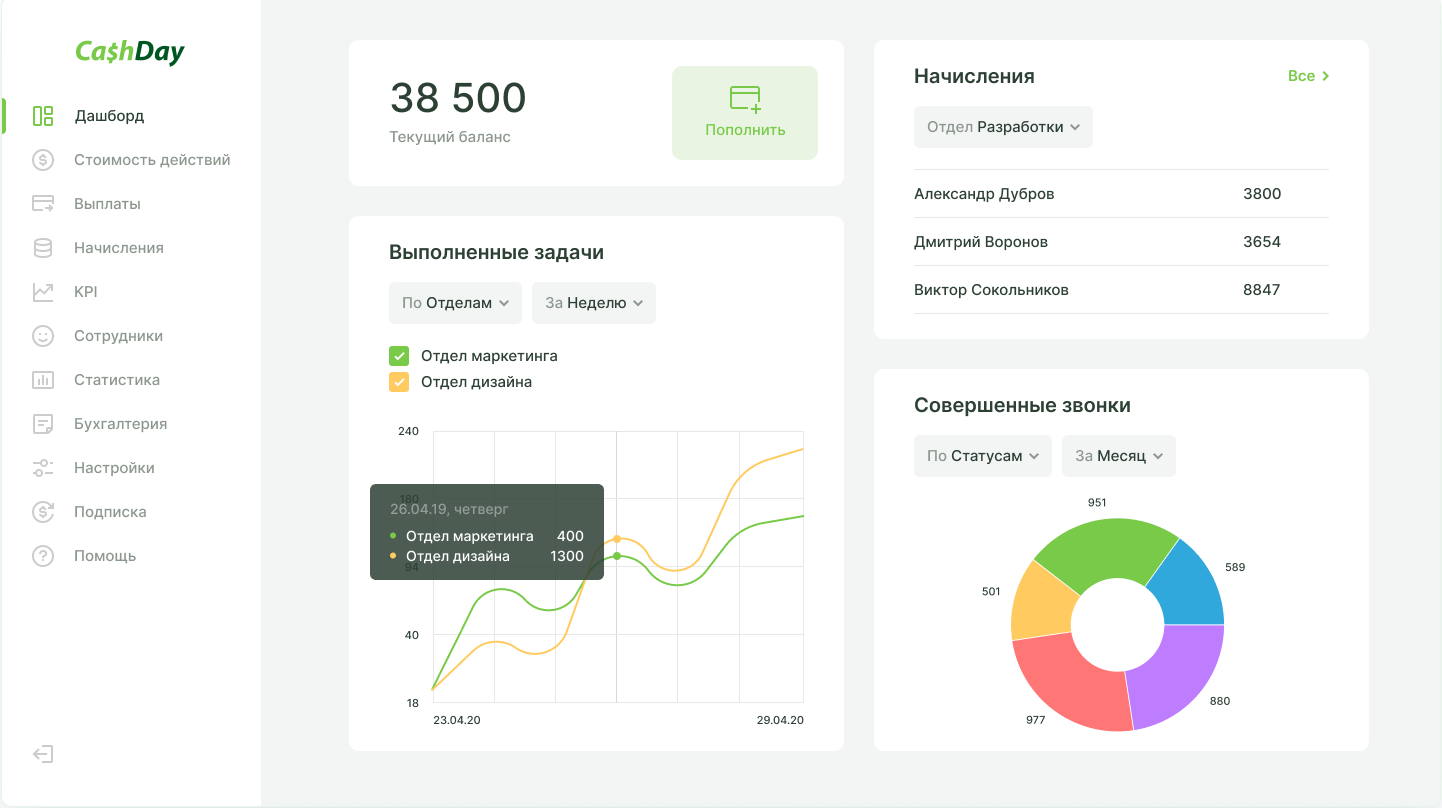Uncheck the Отдел маркетинга checkbox

click(399, 356)
